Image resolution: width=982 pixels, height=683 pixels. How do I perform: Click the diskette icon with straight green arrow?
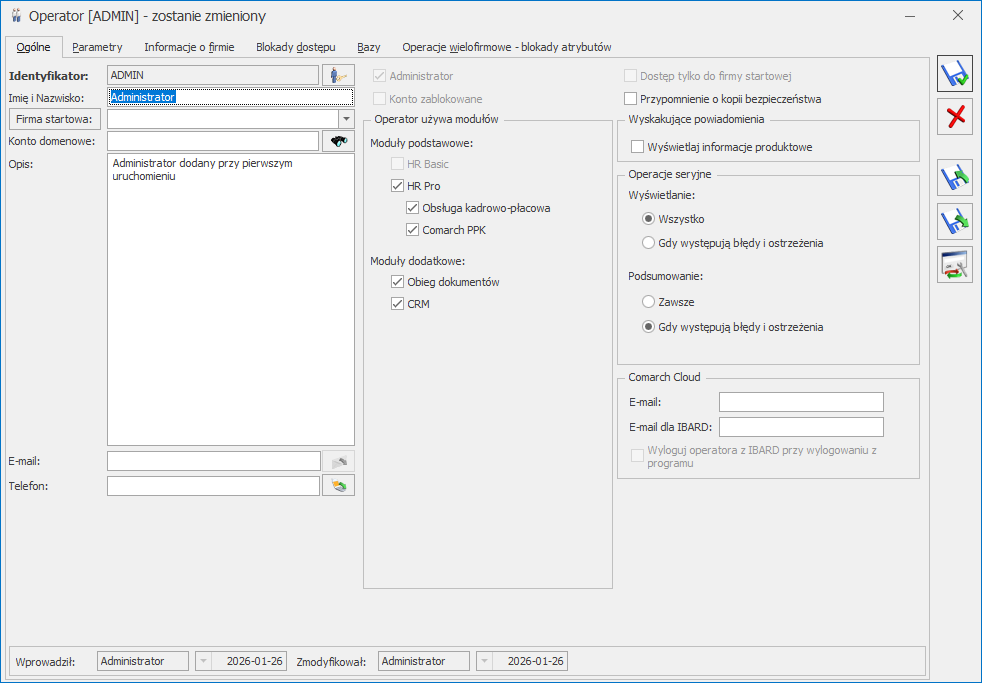(x=954, y=221)
